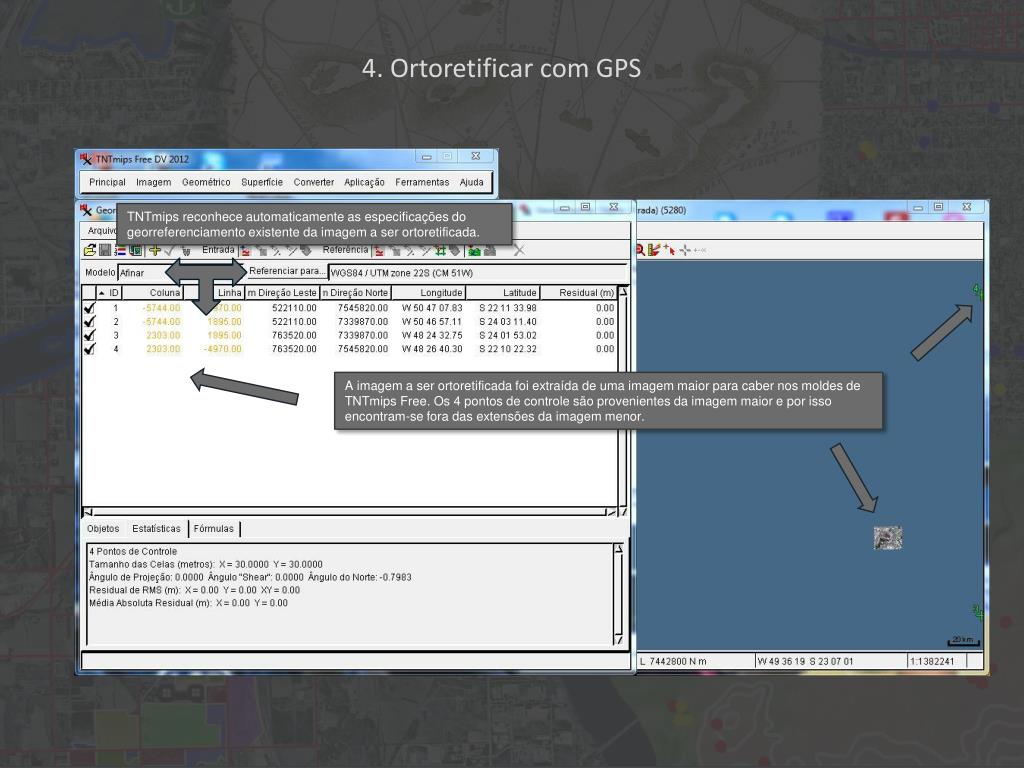Click the red icon right after Entrada label
Image resolution: width=1024 pixels, height=768 pixels.
[246, 251]
